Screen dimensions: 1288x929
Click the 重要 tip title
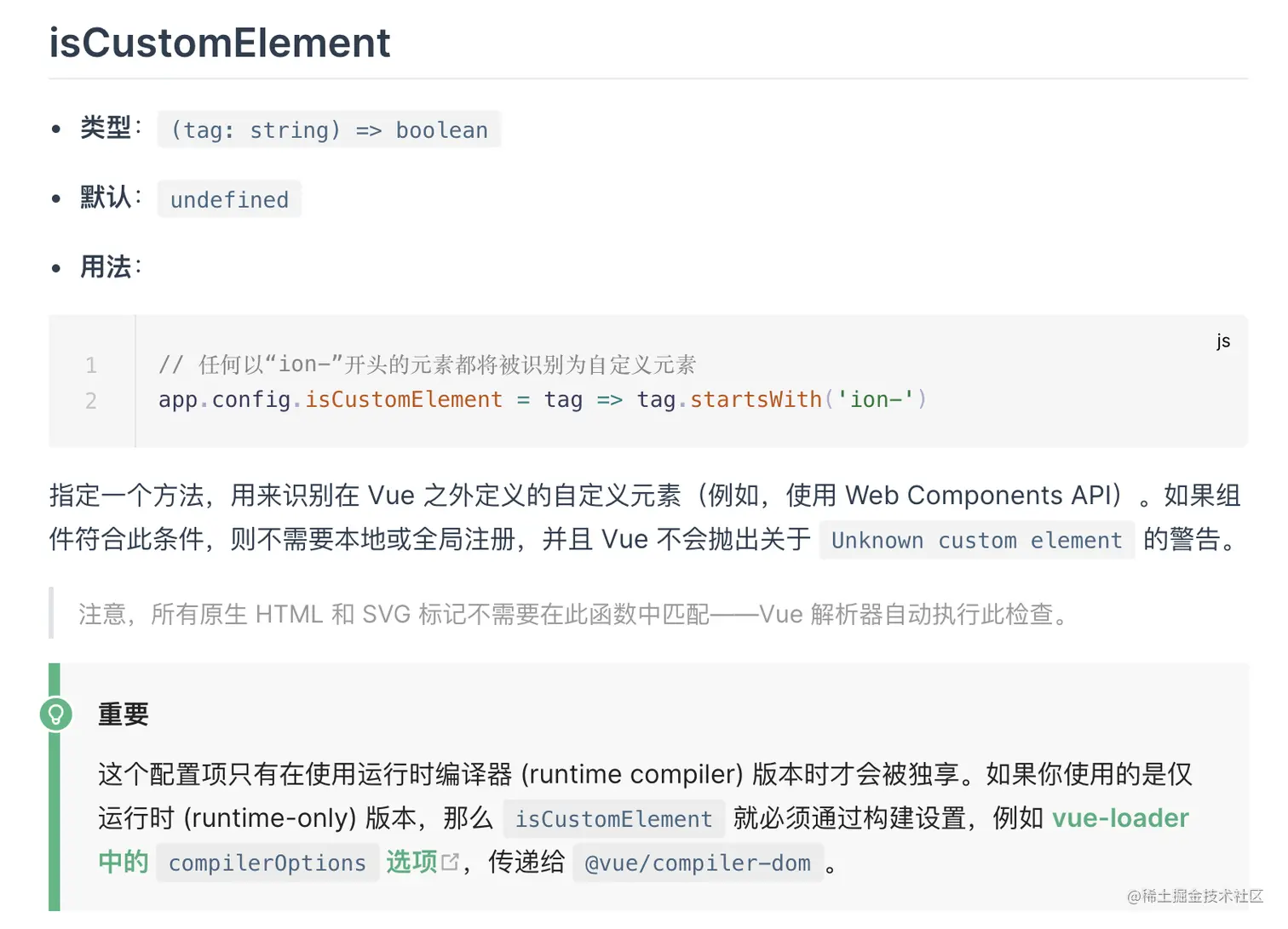124,714
